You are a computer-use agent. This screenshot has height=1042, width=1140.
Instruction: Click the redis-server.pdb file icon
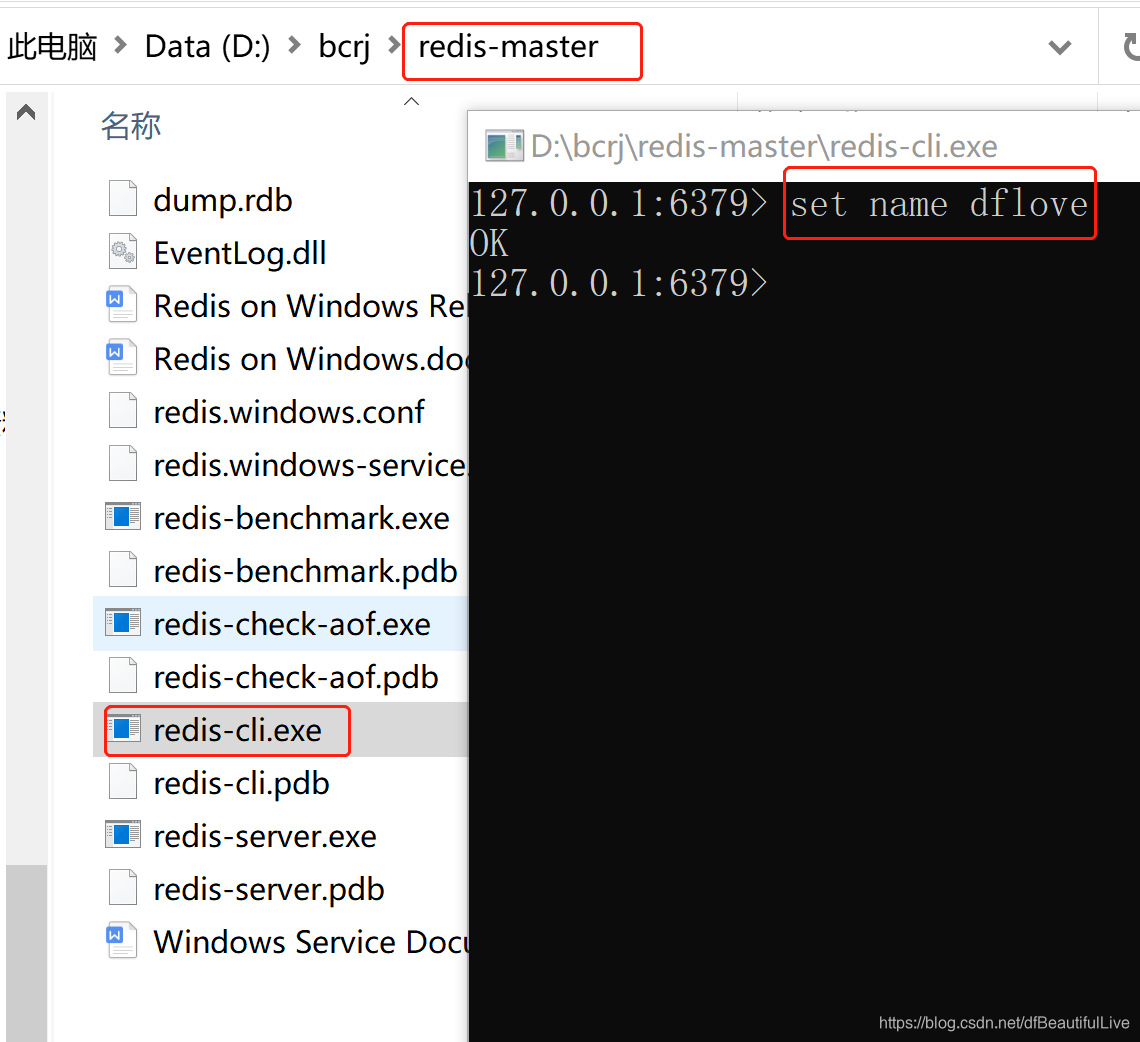123,888
